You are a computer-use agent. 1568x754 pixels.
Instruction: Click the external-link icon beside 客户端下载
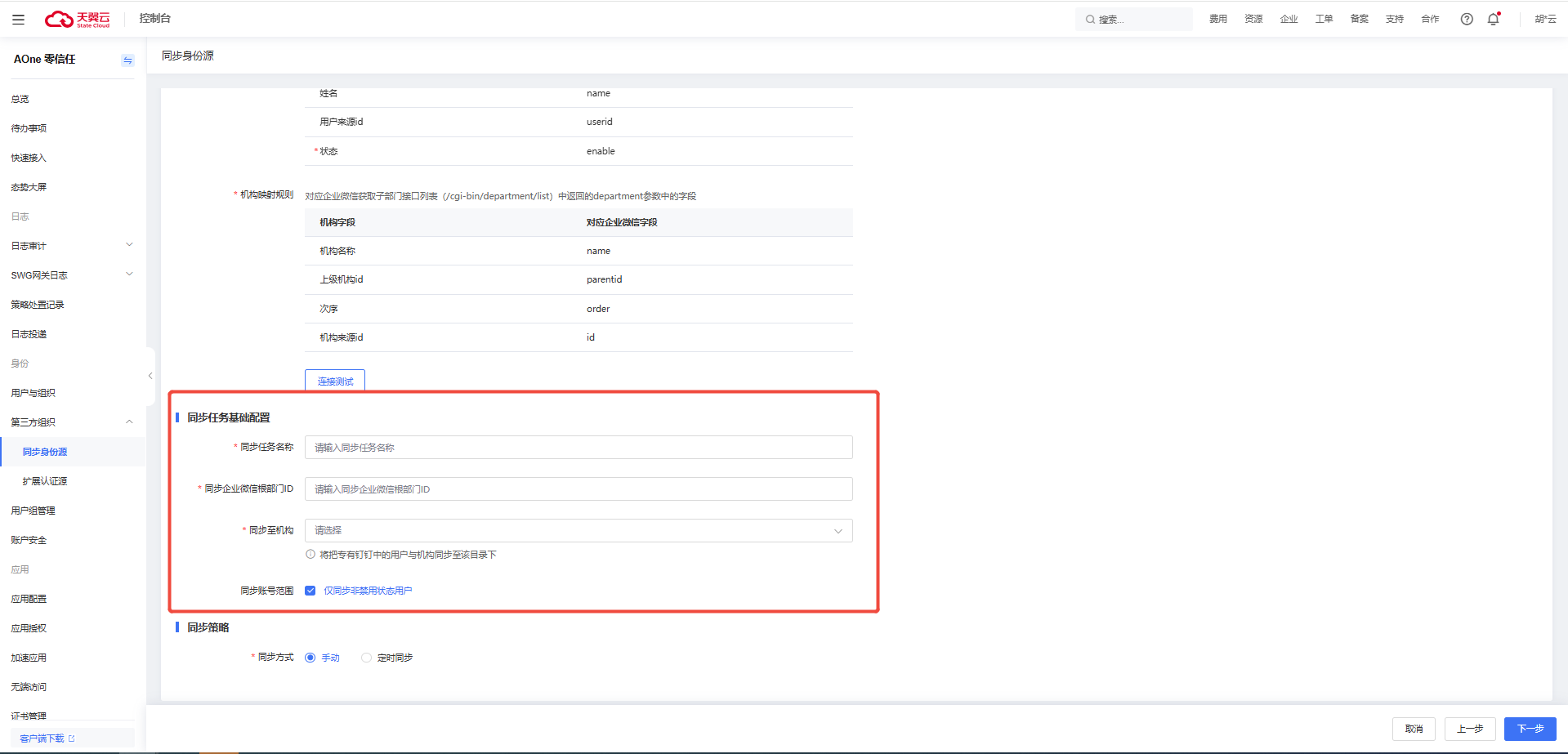pos(72,738)
